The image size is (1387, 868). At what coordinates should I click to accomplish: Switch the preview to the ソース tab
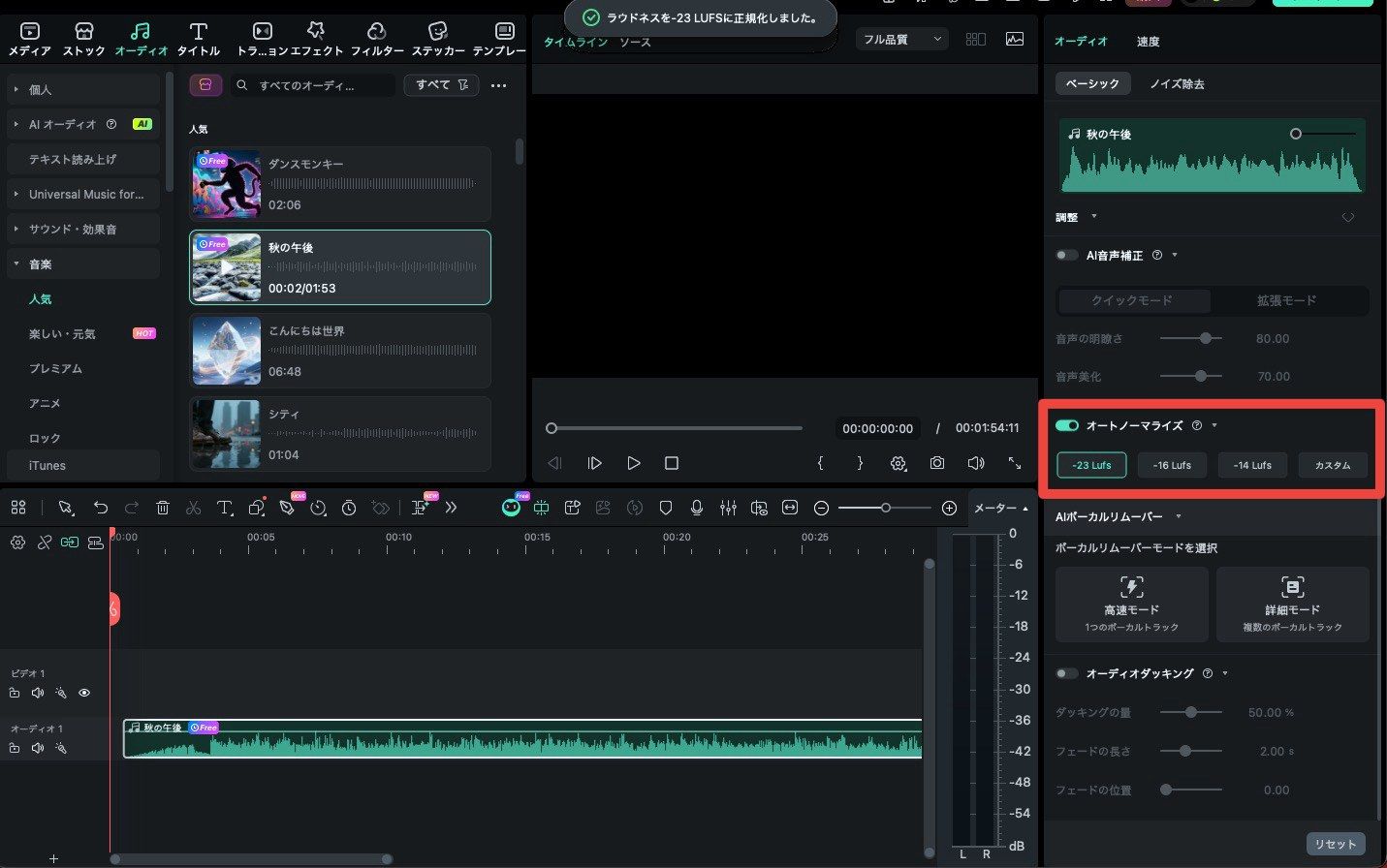click(x=635, y=43)
